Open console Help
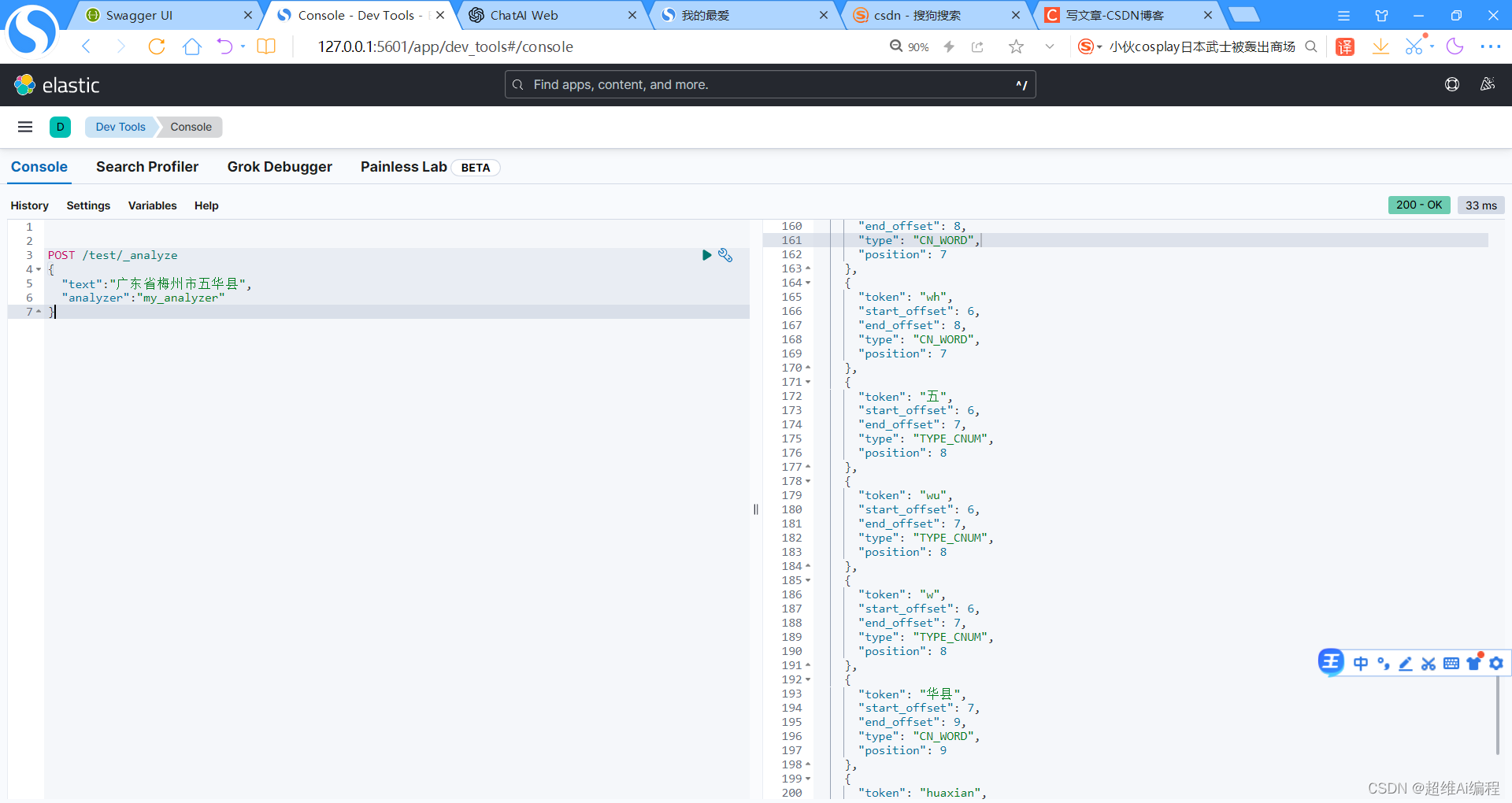Screen dimensions: 1512x803 [206, 205]
